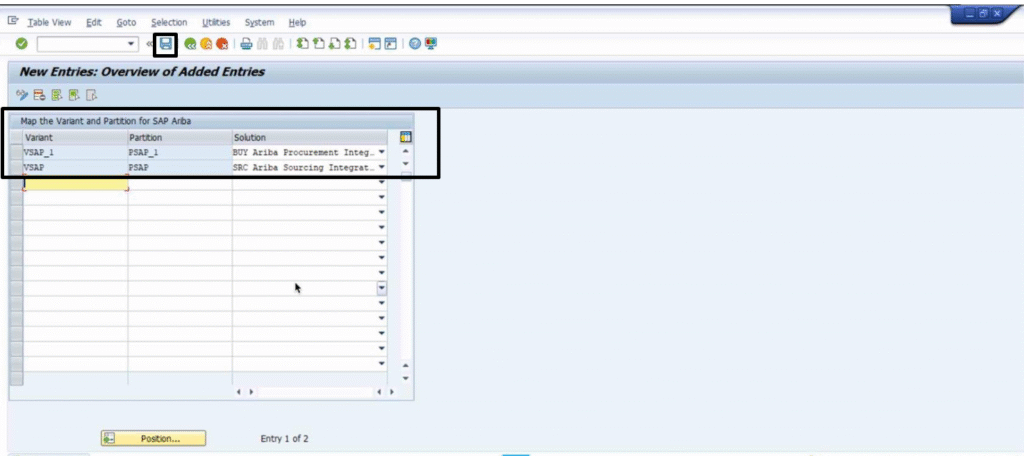
Task: Open the Utilities menu
Action: click(216, 22)
